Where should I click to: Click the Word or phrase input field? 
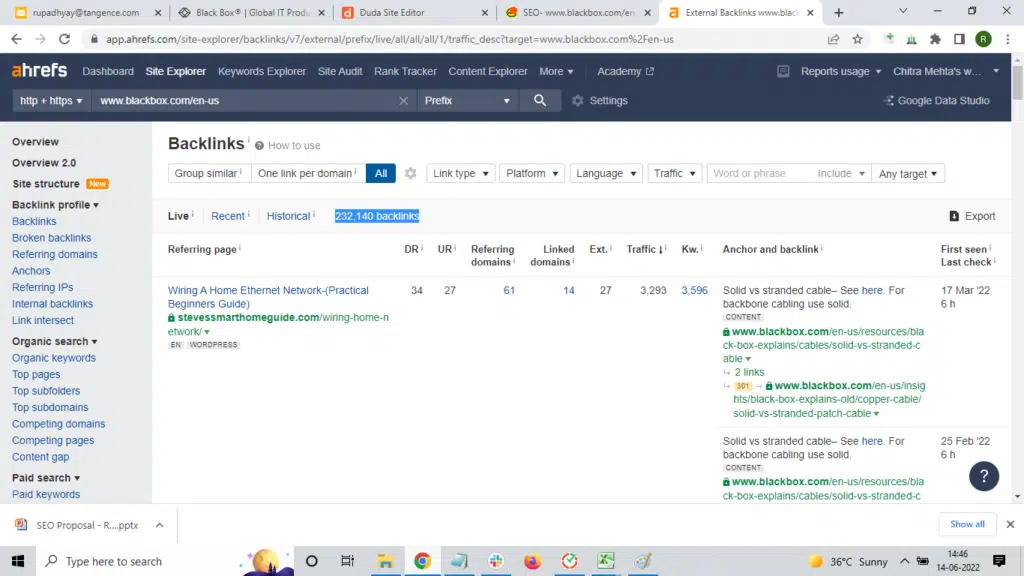tap(758, 174)
